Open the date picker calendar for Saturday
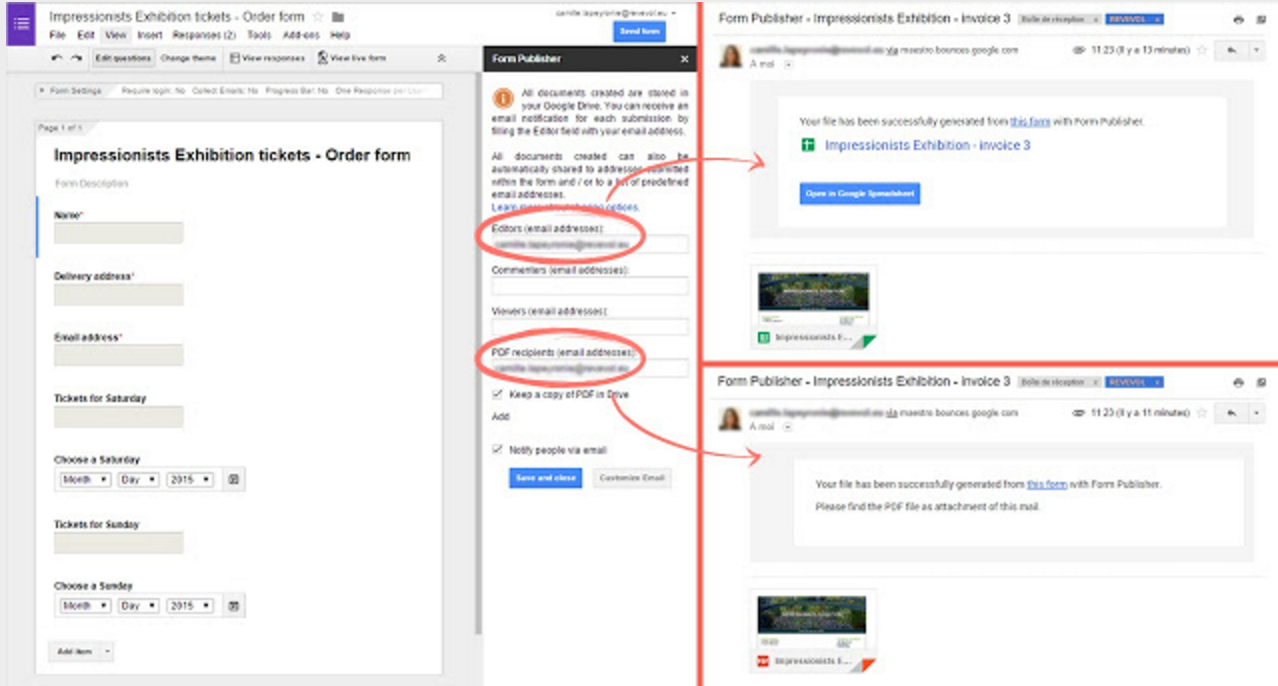 (x=232, y=479)
